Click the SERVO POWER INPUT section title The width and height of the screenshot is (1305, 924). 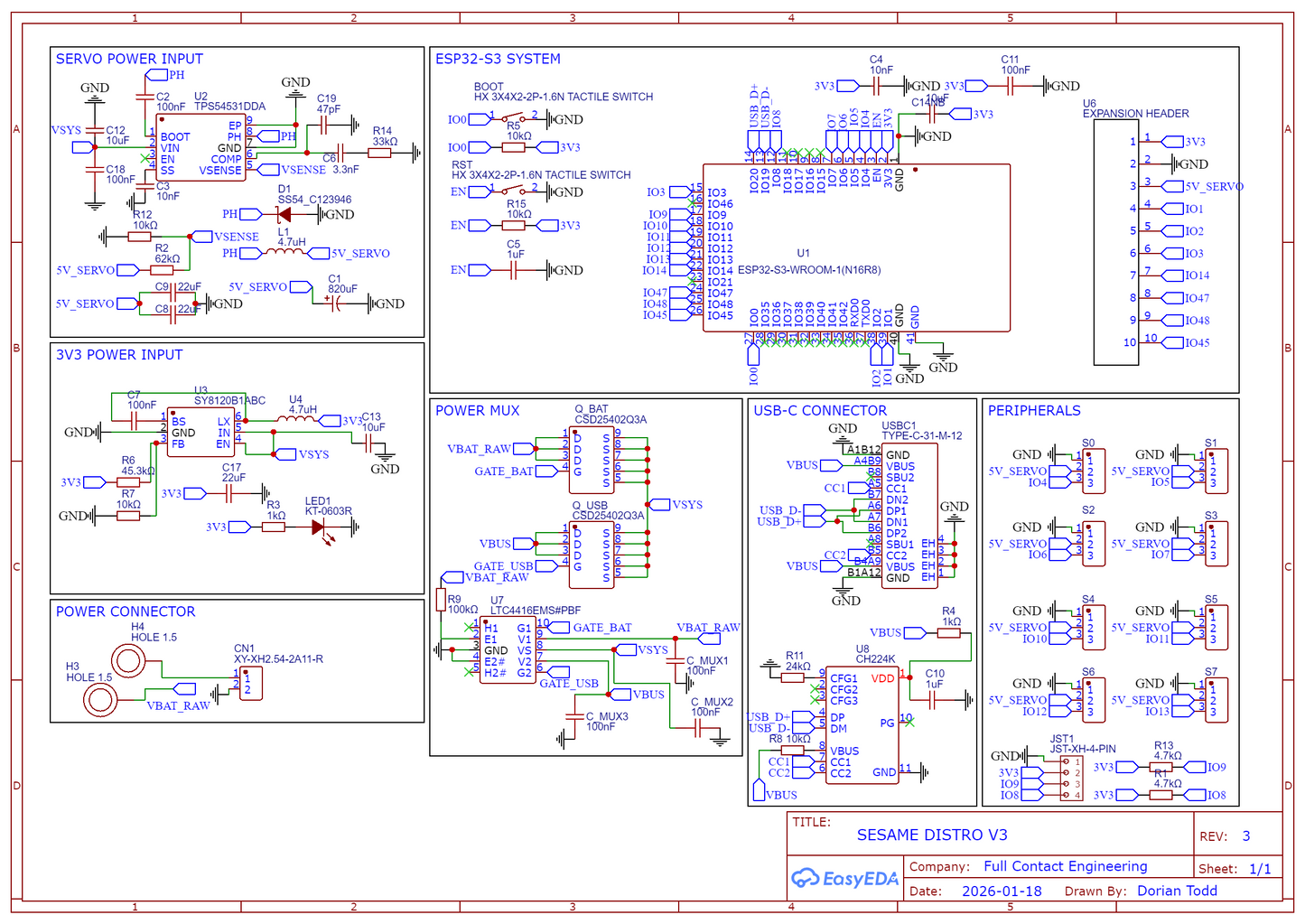tap(129, 59)
